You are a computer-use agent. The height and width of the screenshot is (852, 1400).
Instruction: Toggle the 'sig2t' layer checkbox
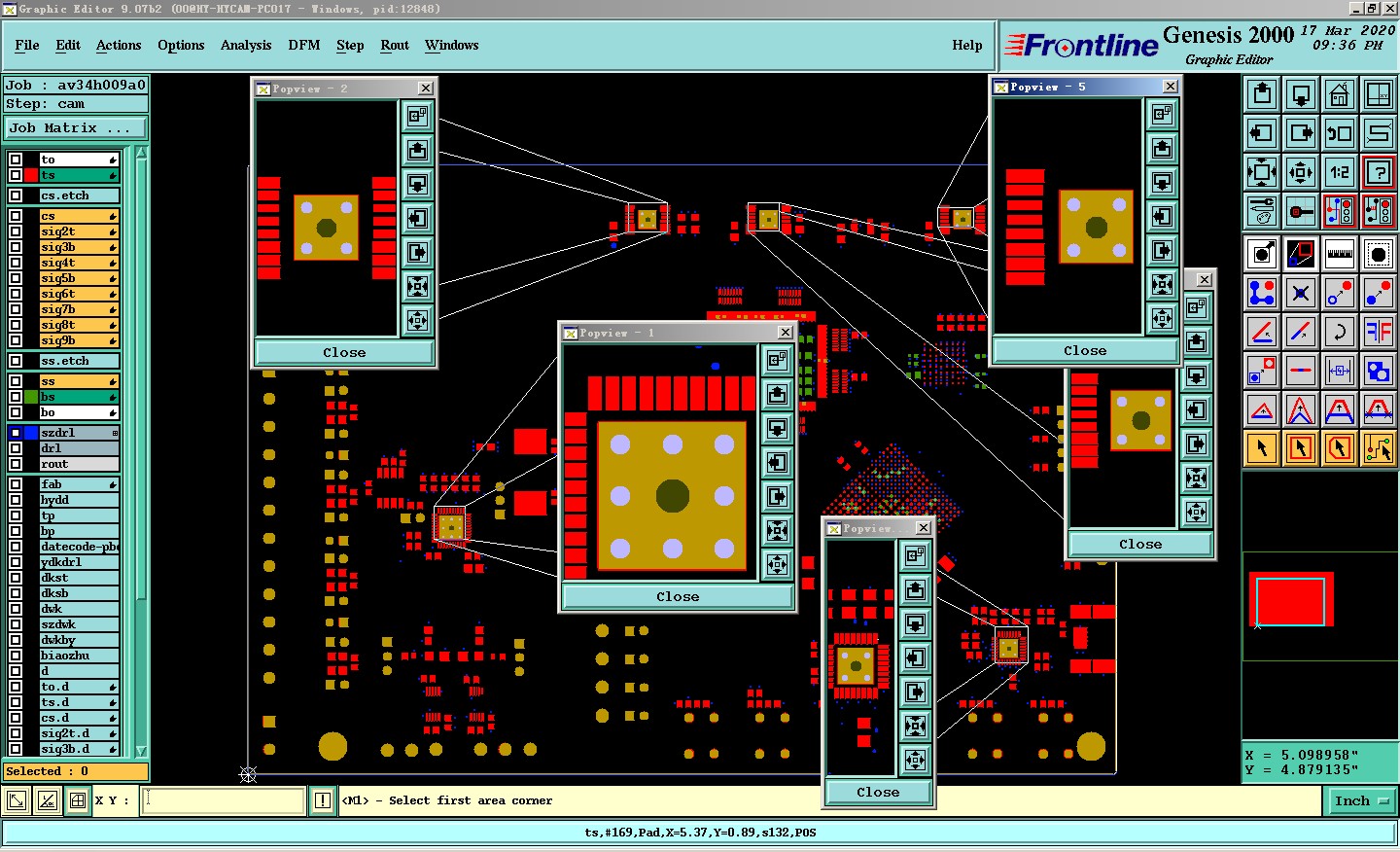coord(16,231)
